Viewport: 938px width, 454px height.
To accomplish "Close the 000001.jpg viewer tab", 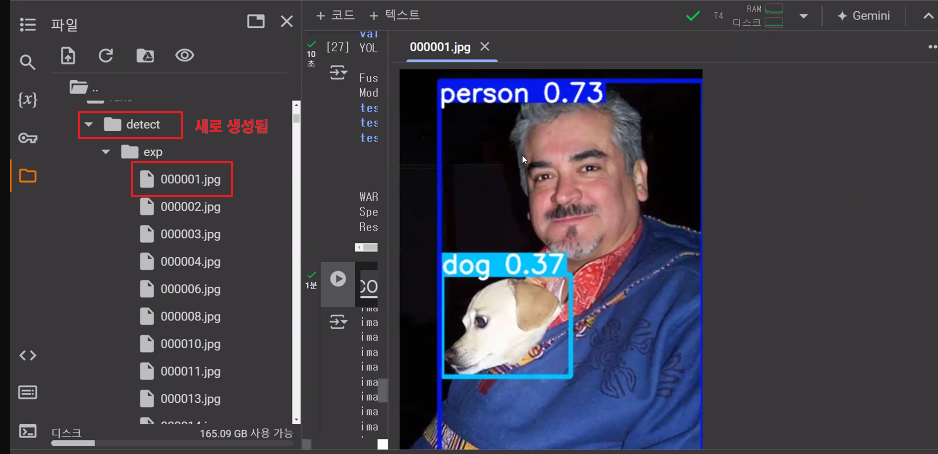I will 485,47.
